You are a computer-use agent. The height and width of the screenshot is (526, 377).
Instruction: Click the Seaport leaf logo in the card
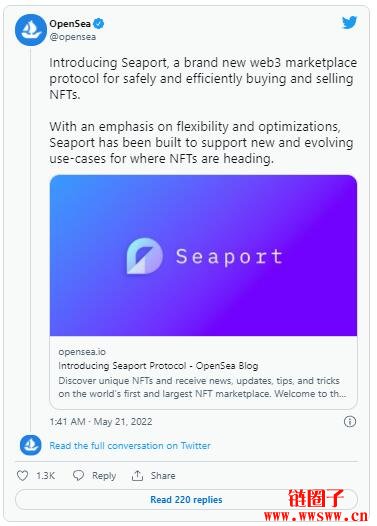145,256
